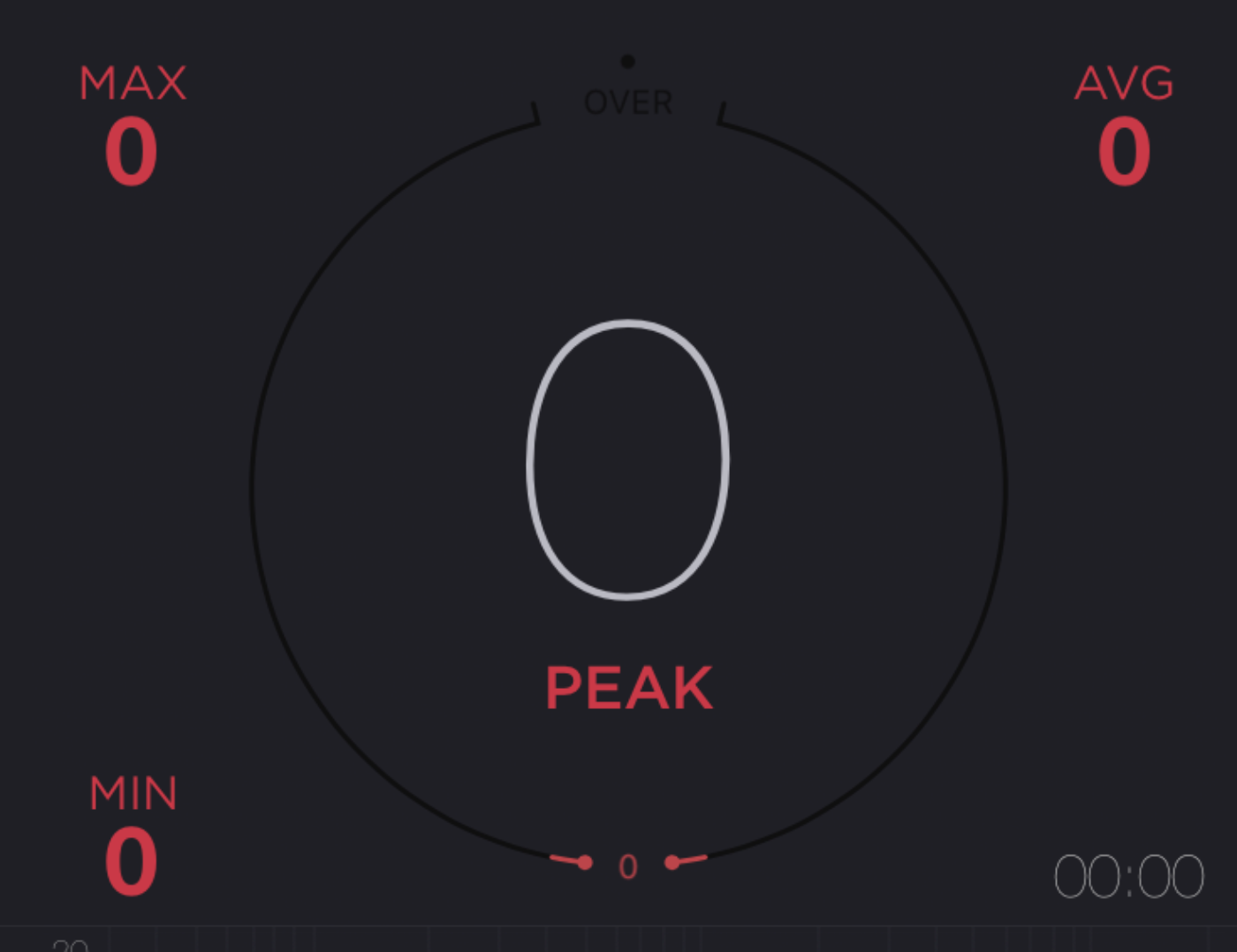Image resolution: width=1237 pixels, height=952 pixels.
Task: Click the MIN value 0
Action: click(131, 862)
